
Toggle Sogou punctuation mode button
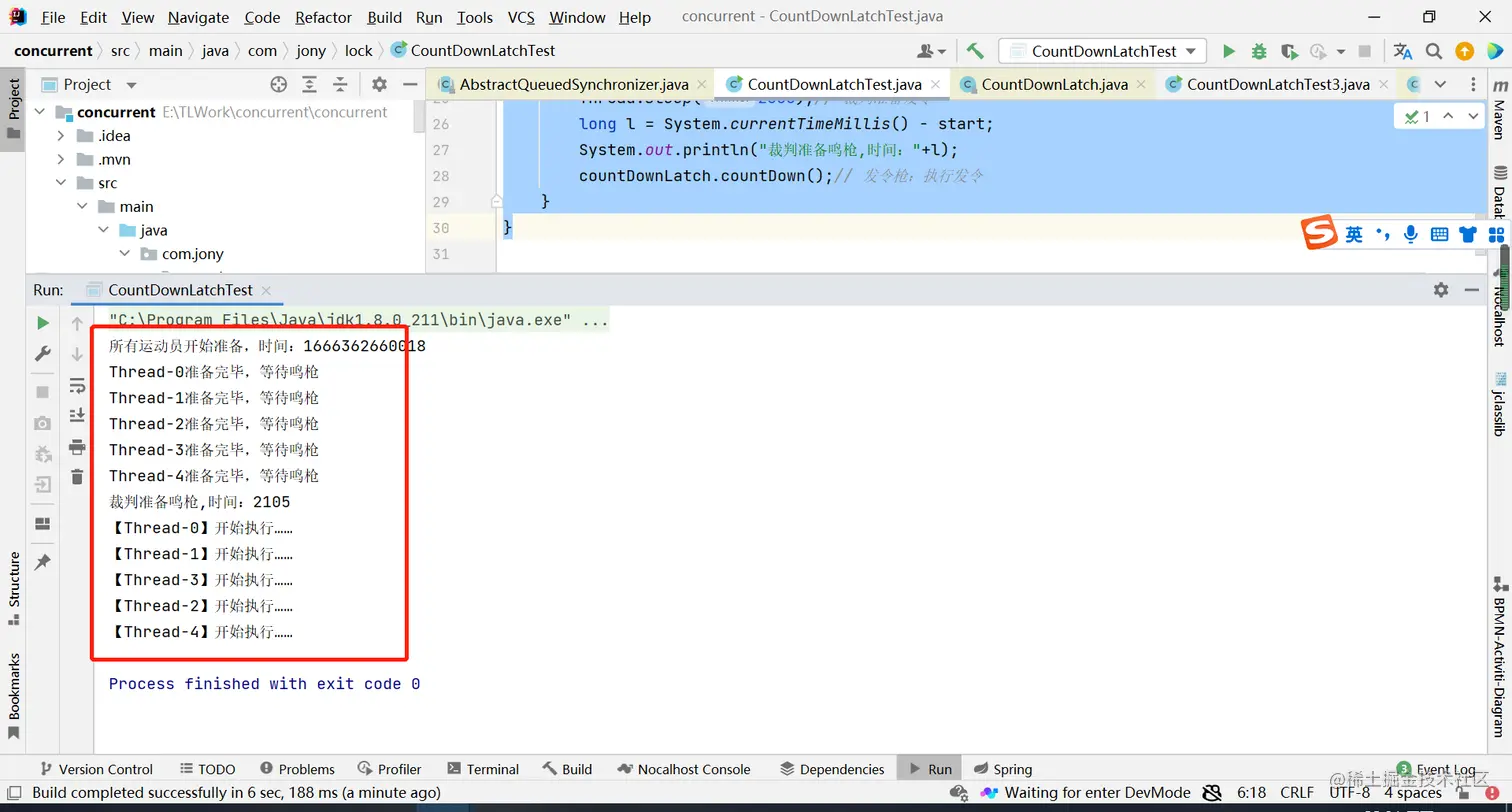coord(1383,234)
